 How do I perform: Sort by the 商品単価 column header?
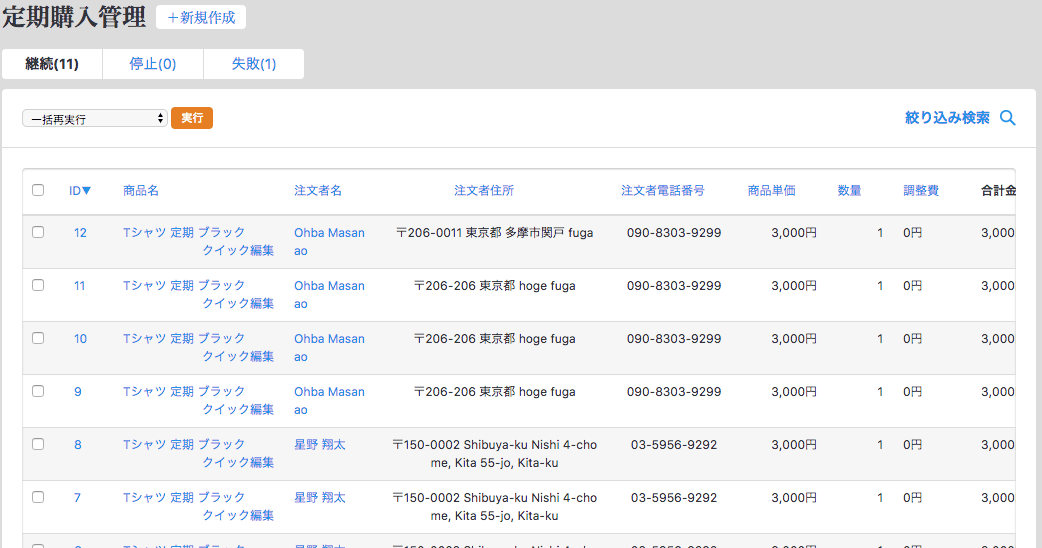pos(771,190)
